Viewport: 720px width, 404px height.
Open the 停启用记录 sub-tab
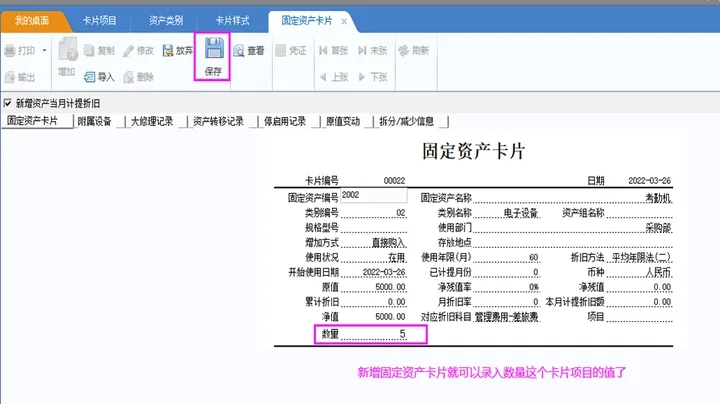pyautogui.click(x=285, y=121)
